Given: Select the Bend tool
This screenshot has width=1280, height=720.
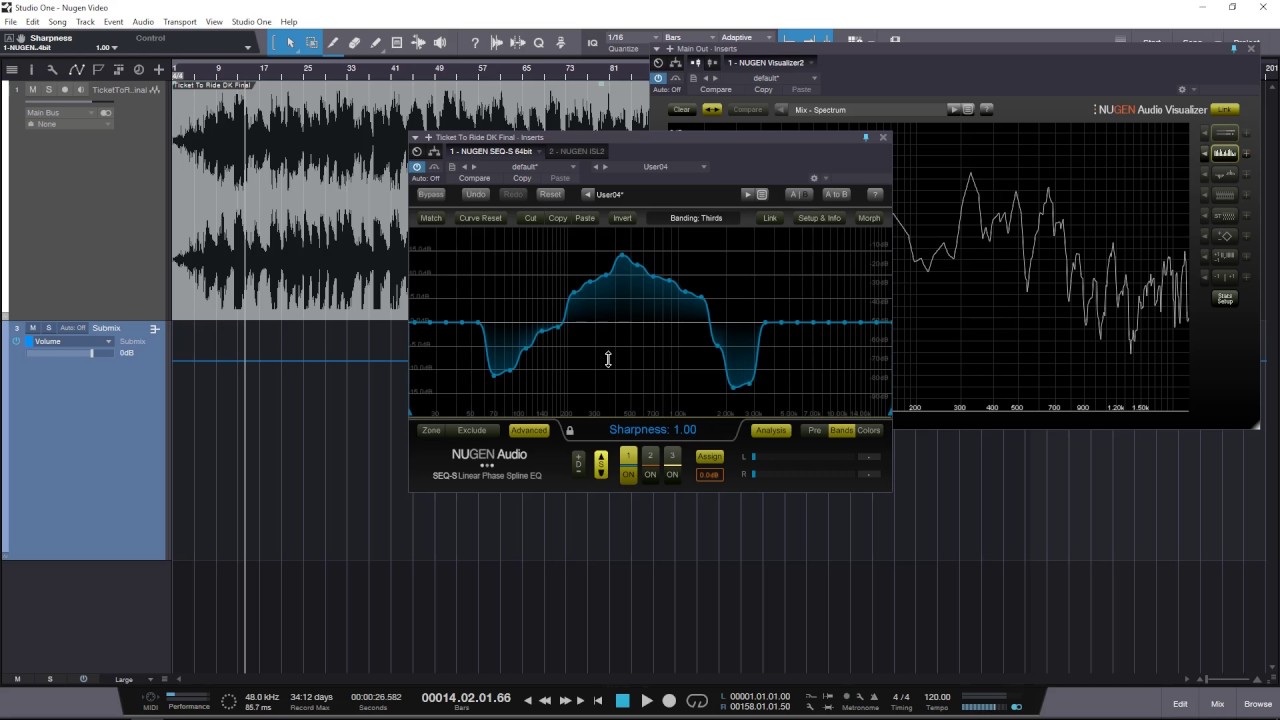Looking at the screenshot, I should point(418,43).
